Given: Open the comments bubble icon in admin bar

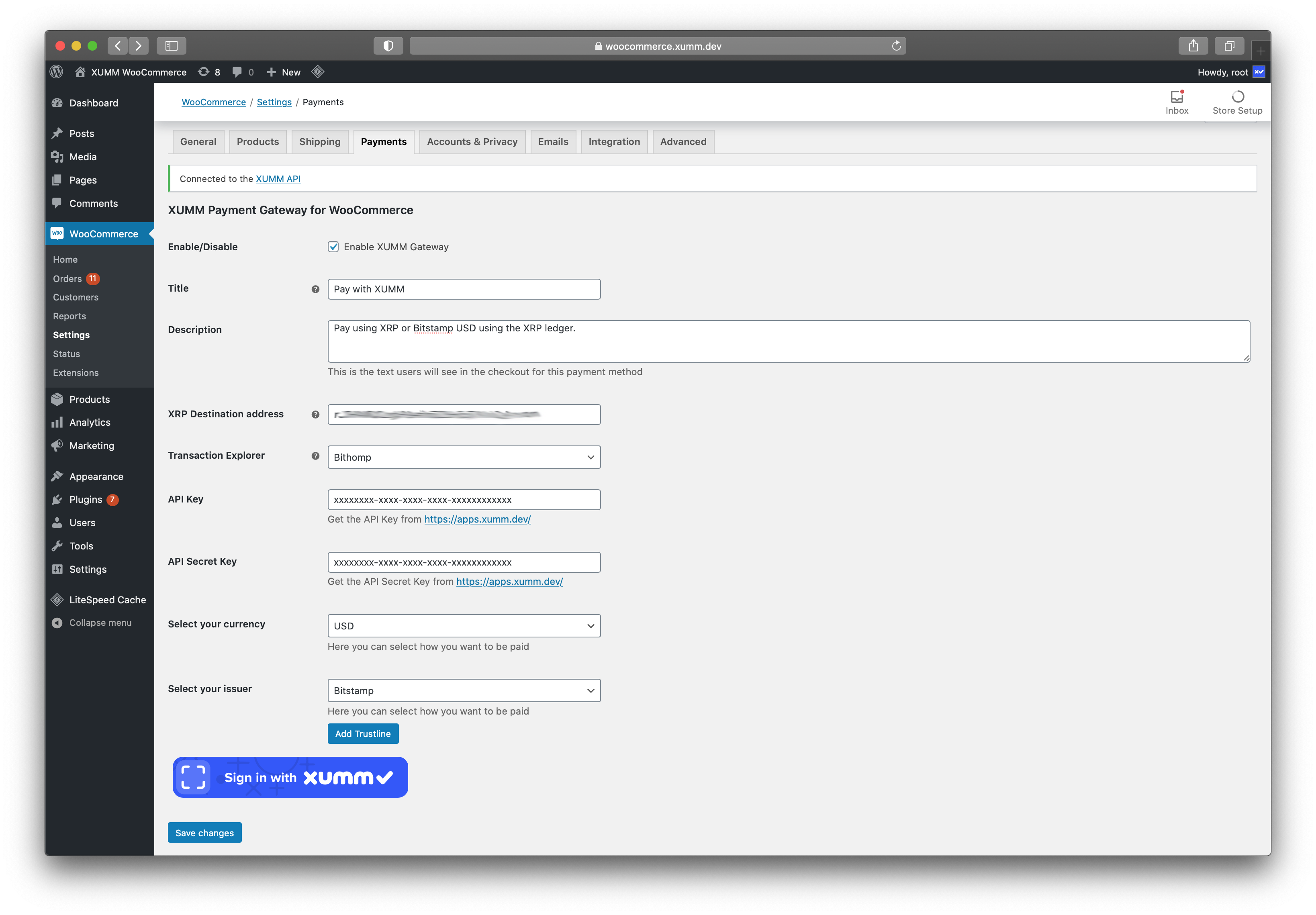Looking at the screenshot, I should 237,71.
